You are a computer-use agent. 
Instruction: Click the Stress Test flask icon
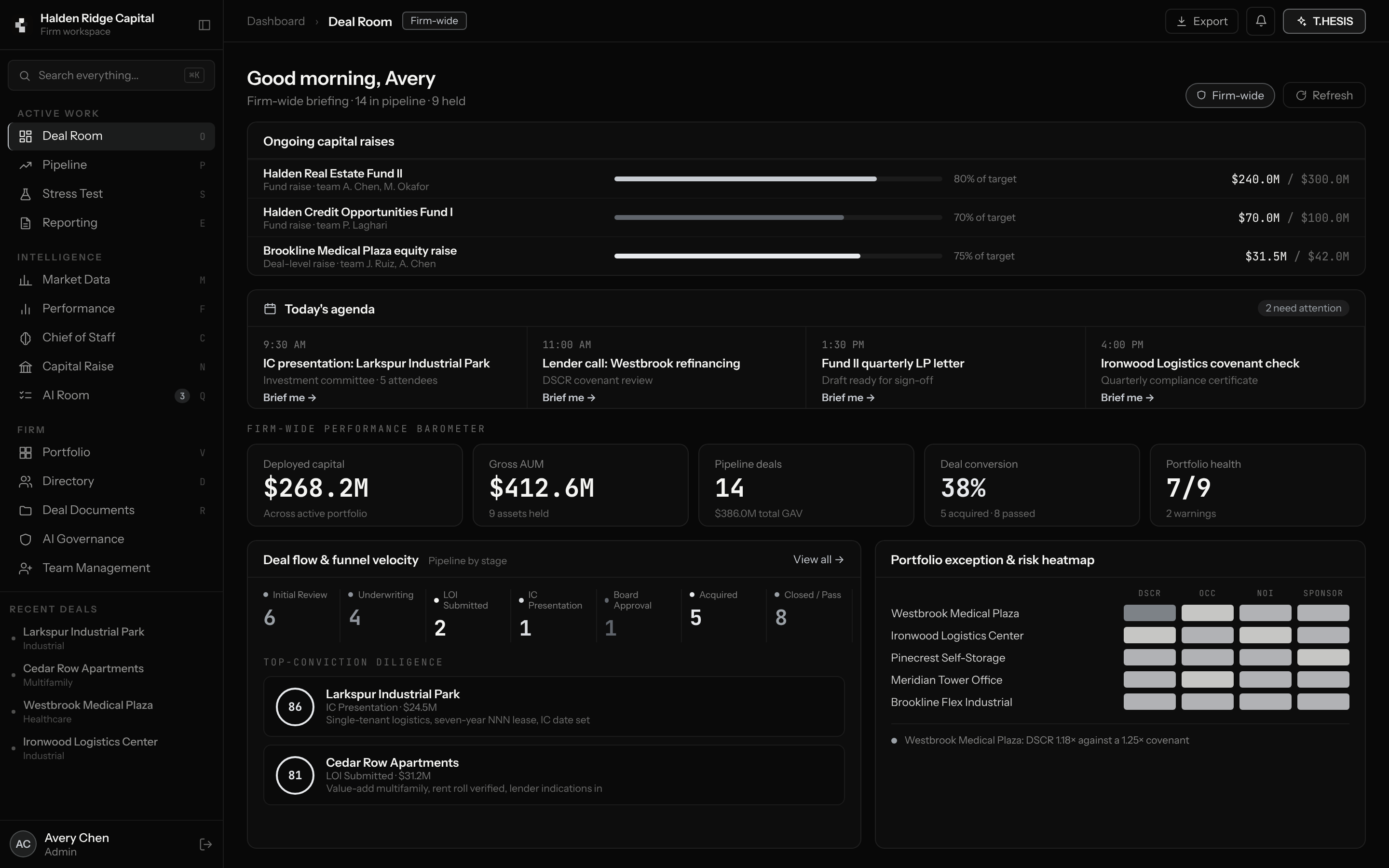tap(25, 194)
